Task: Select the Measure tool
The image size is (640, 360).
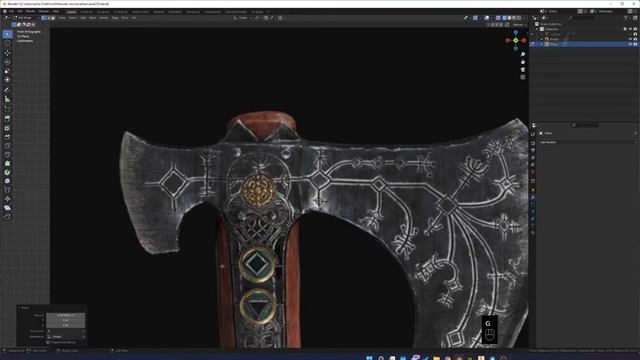Action: (7, 99)
